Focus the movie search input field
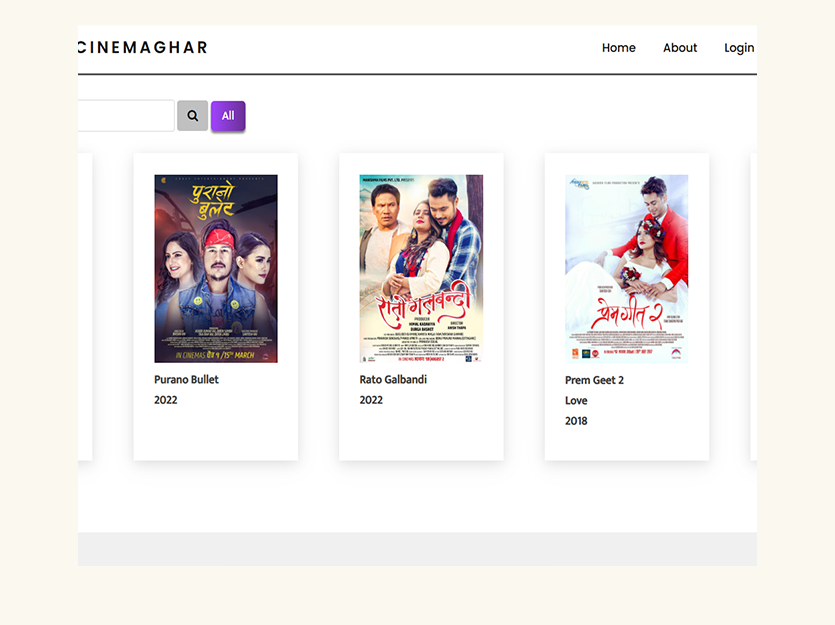Viewport: 835px width, 625px height. pyautogui.click(x=126, y=116)
